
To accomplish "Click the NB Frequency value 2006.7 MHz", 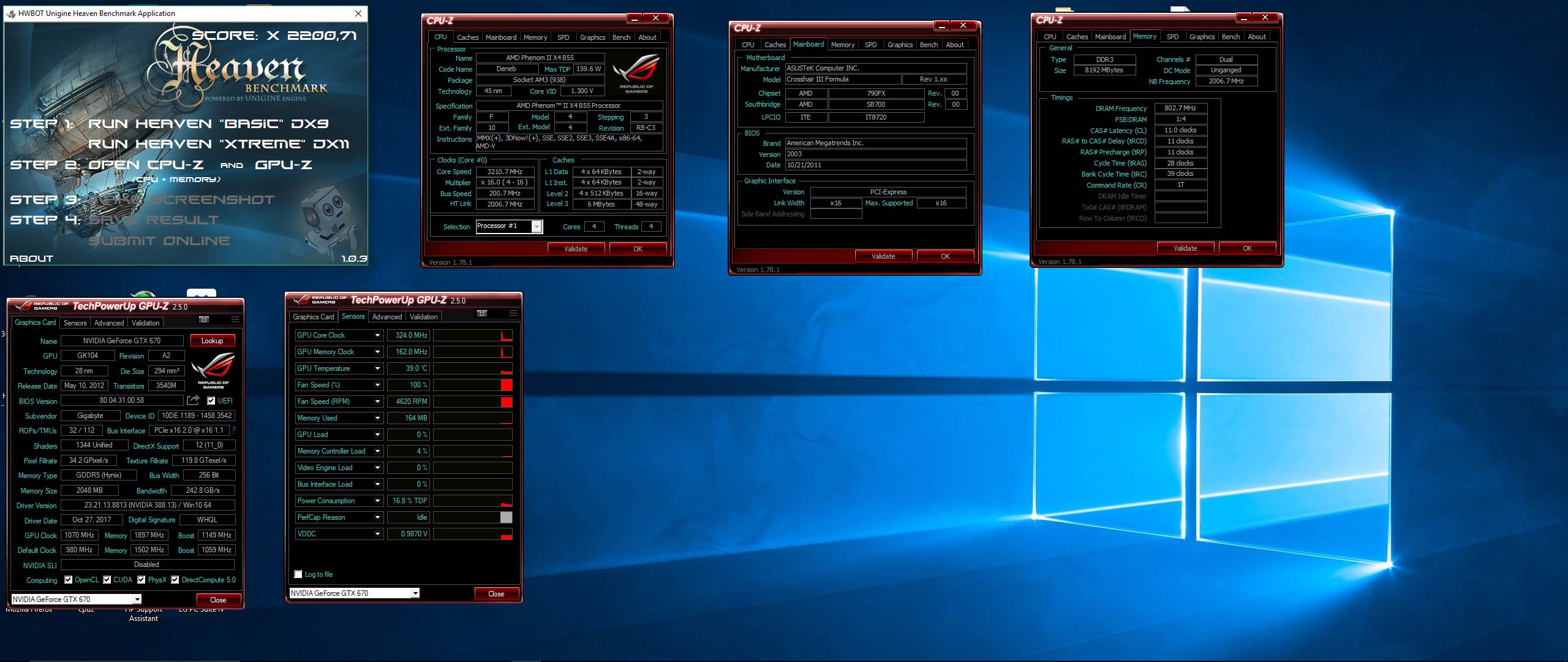I will (x=1226, y=81).
